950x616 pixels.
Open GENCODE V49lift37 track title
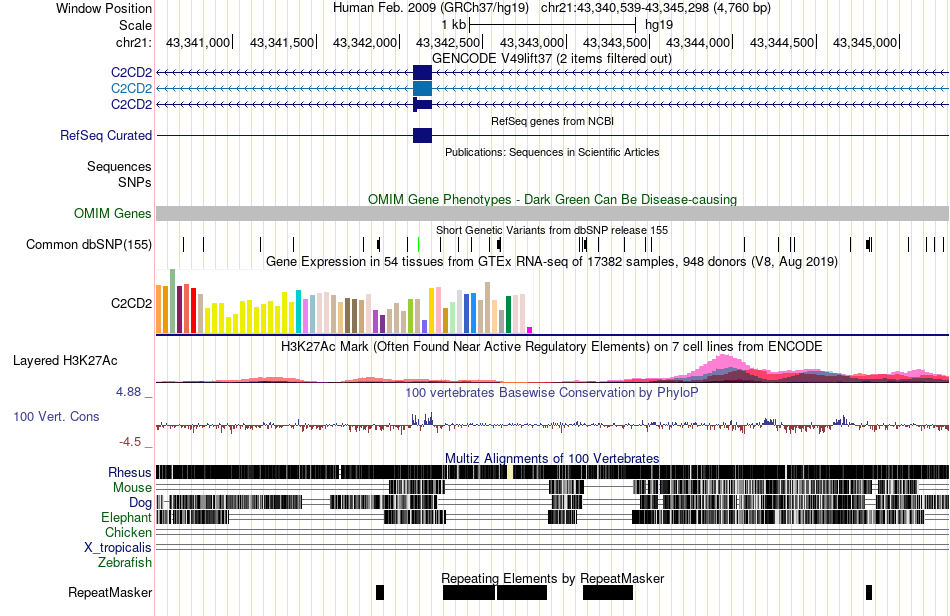[551, 59]
